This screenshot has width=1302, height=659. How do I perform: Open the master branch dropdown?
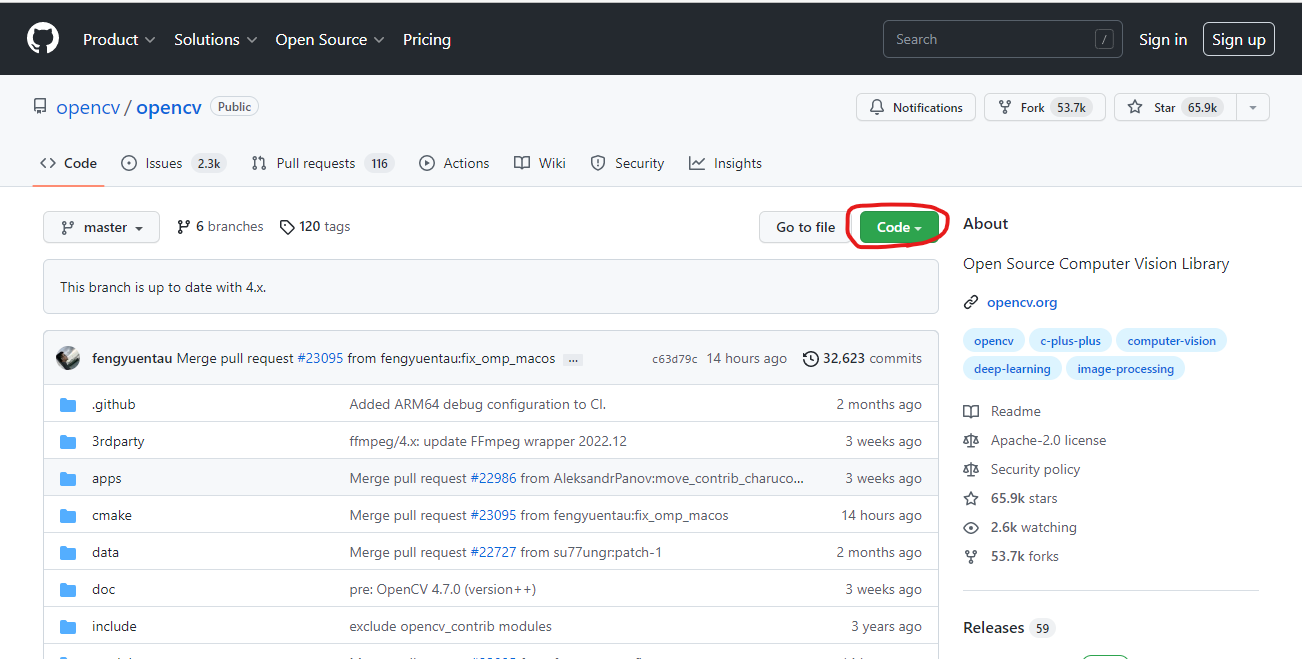click(101, 227)
